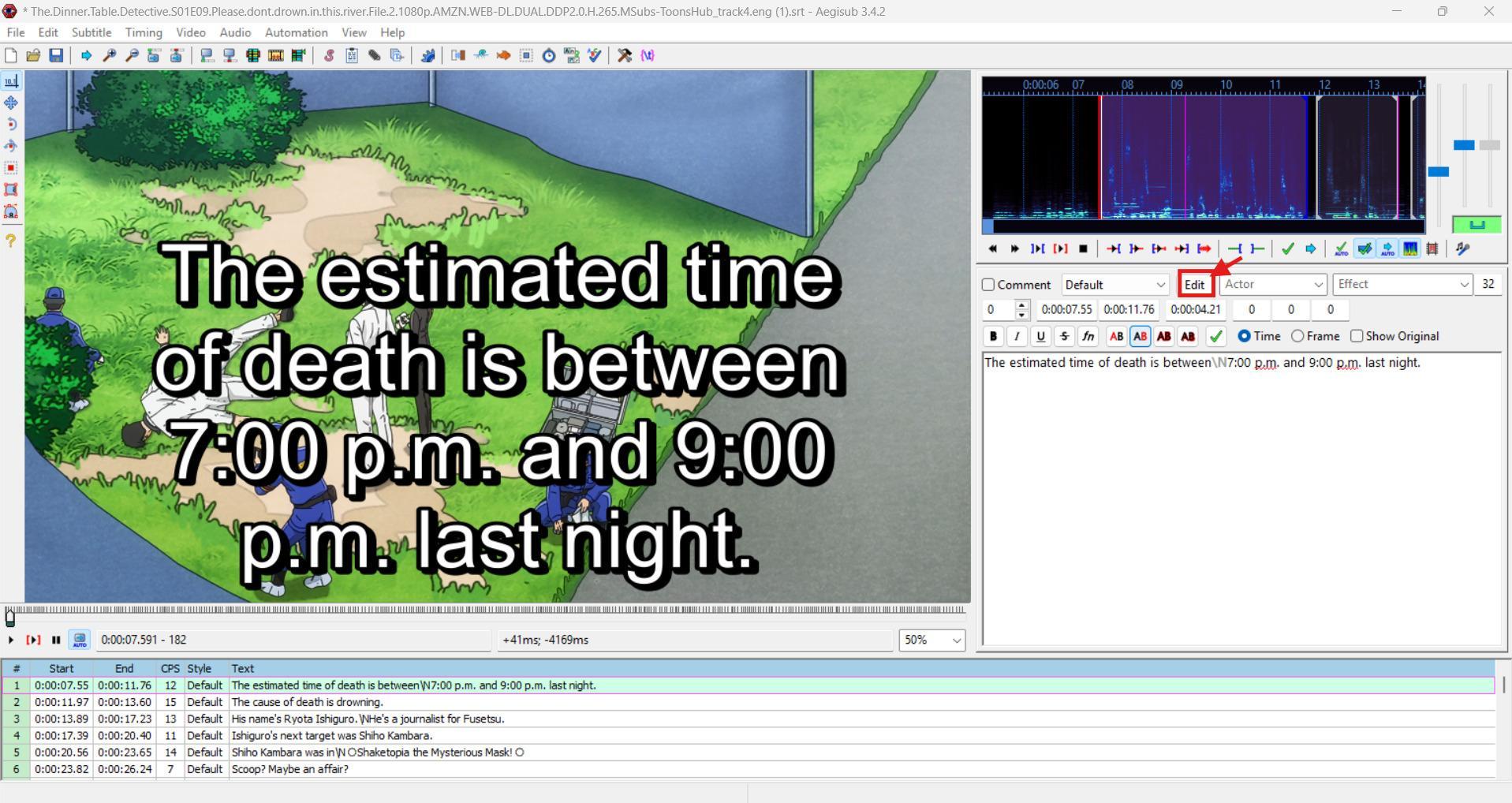This screenshot has width=1512, height=803.
Task: Select the Time radio button
Action: tap(1244, 336)
